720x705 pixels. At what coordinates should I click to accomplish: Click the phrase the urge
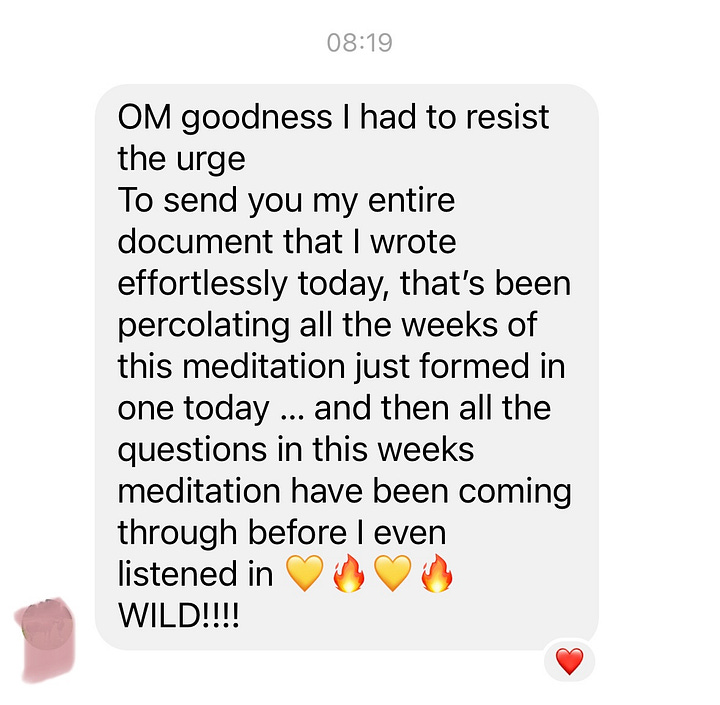tap(182, 159)
